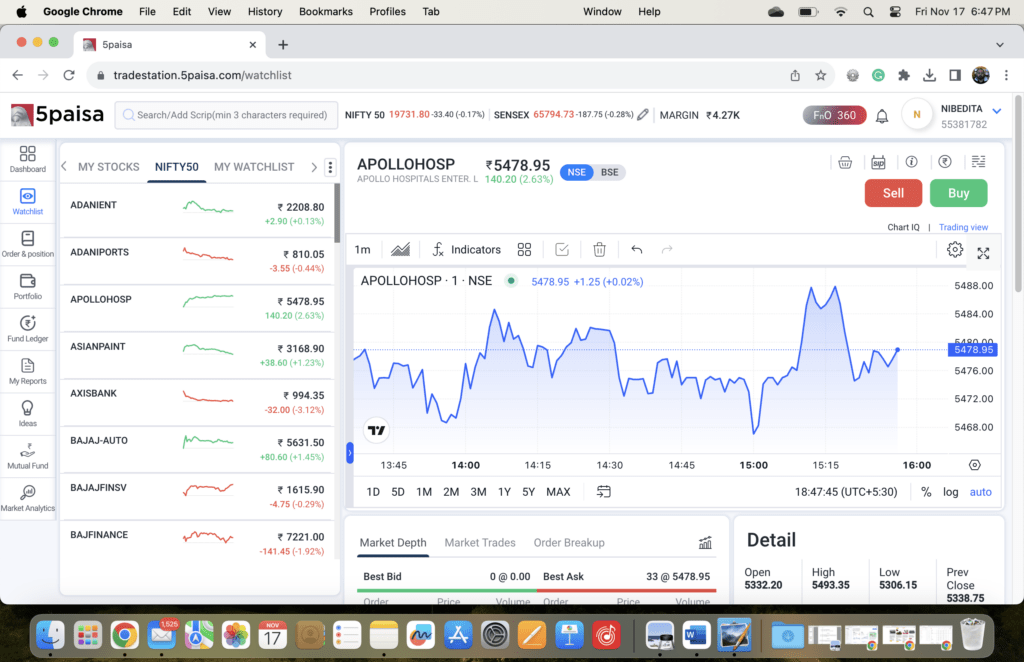Viewport: 1024px width, 662px height.
Task: Open the Market Depth tab
Action: coord(392,543)
